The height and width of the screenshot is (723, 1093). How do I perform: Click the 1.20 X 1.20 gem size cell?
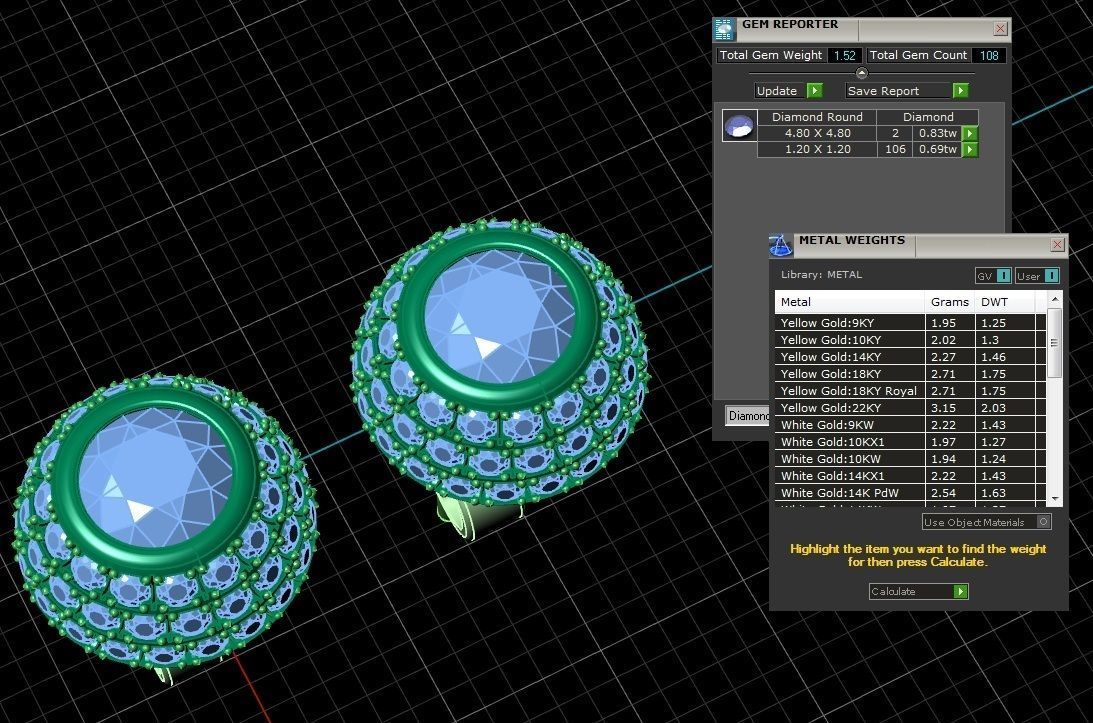point(817,149)
